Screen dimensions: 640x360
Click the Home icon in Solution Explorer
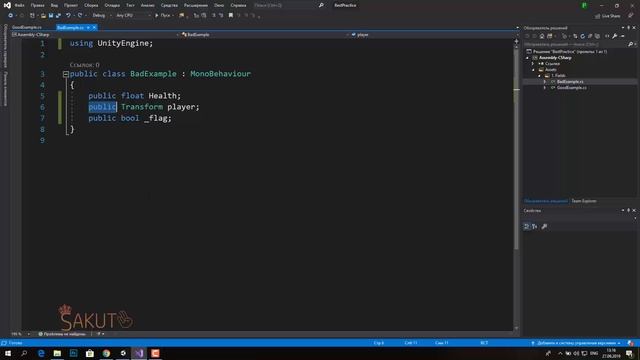click(542, 36)
